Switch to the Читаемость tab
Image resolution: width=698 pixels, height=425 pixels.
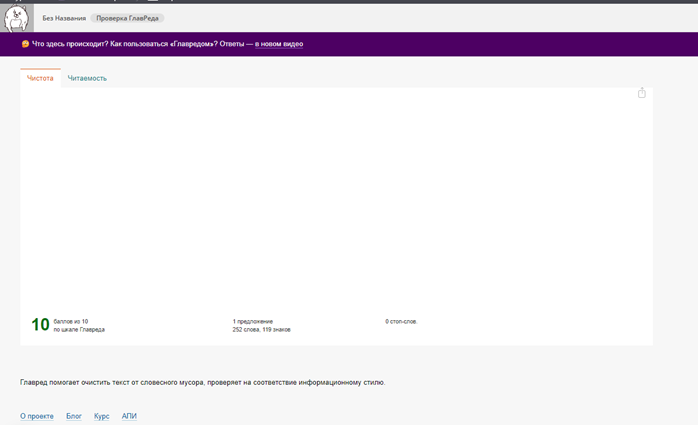pyautogui.click(x=87, y=78)
